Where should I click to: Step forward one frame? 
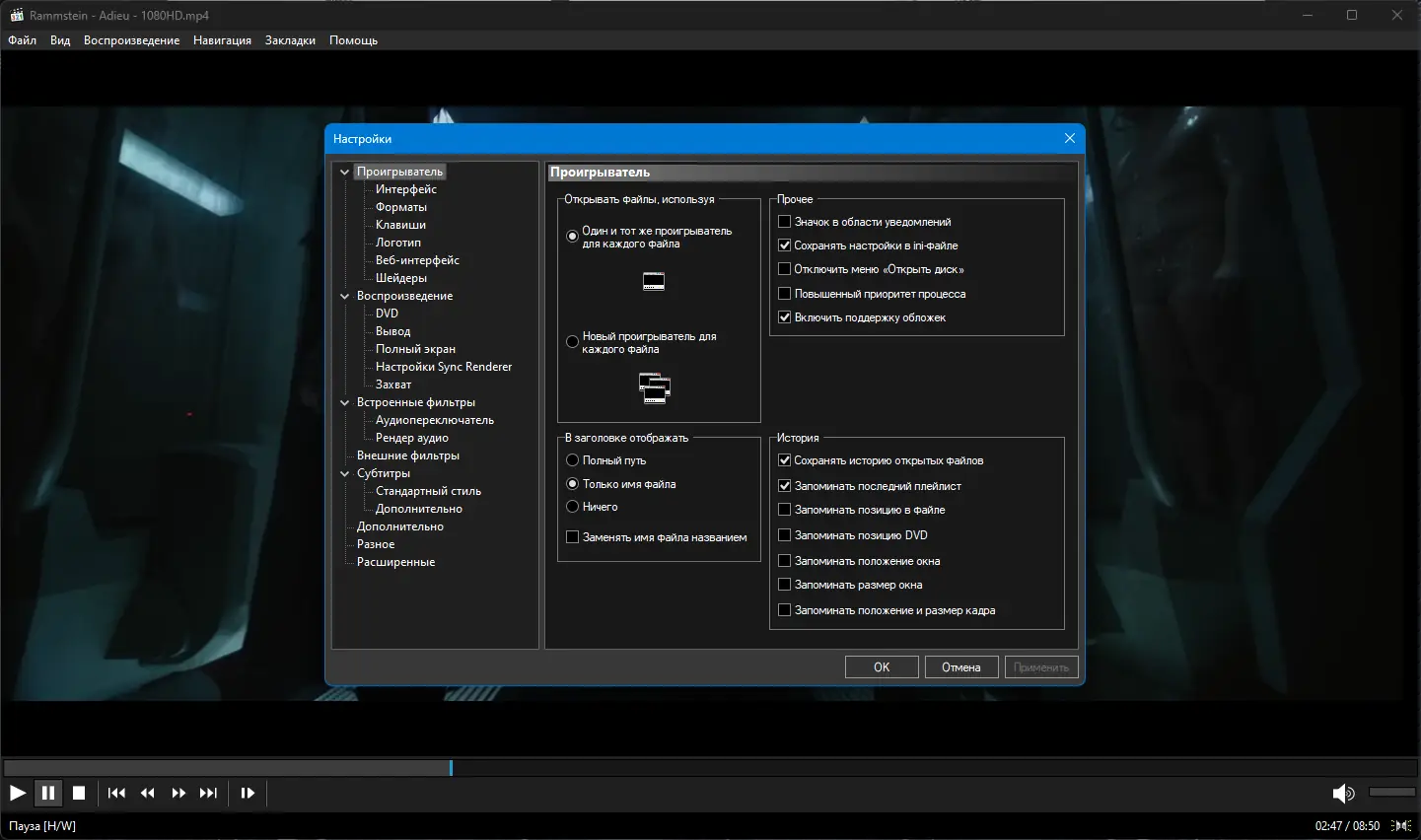pos(248,793)
